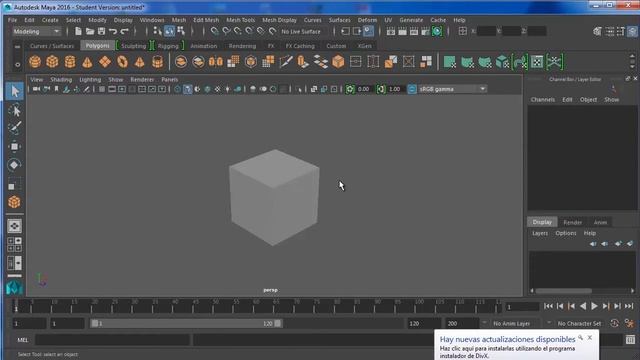640x360 pixels.
Task: Create a polygon cone from shelf
Action: 87,62
